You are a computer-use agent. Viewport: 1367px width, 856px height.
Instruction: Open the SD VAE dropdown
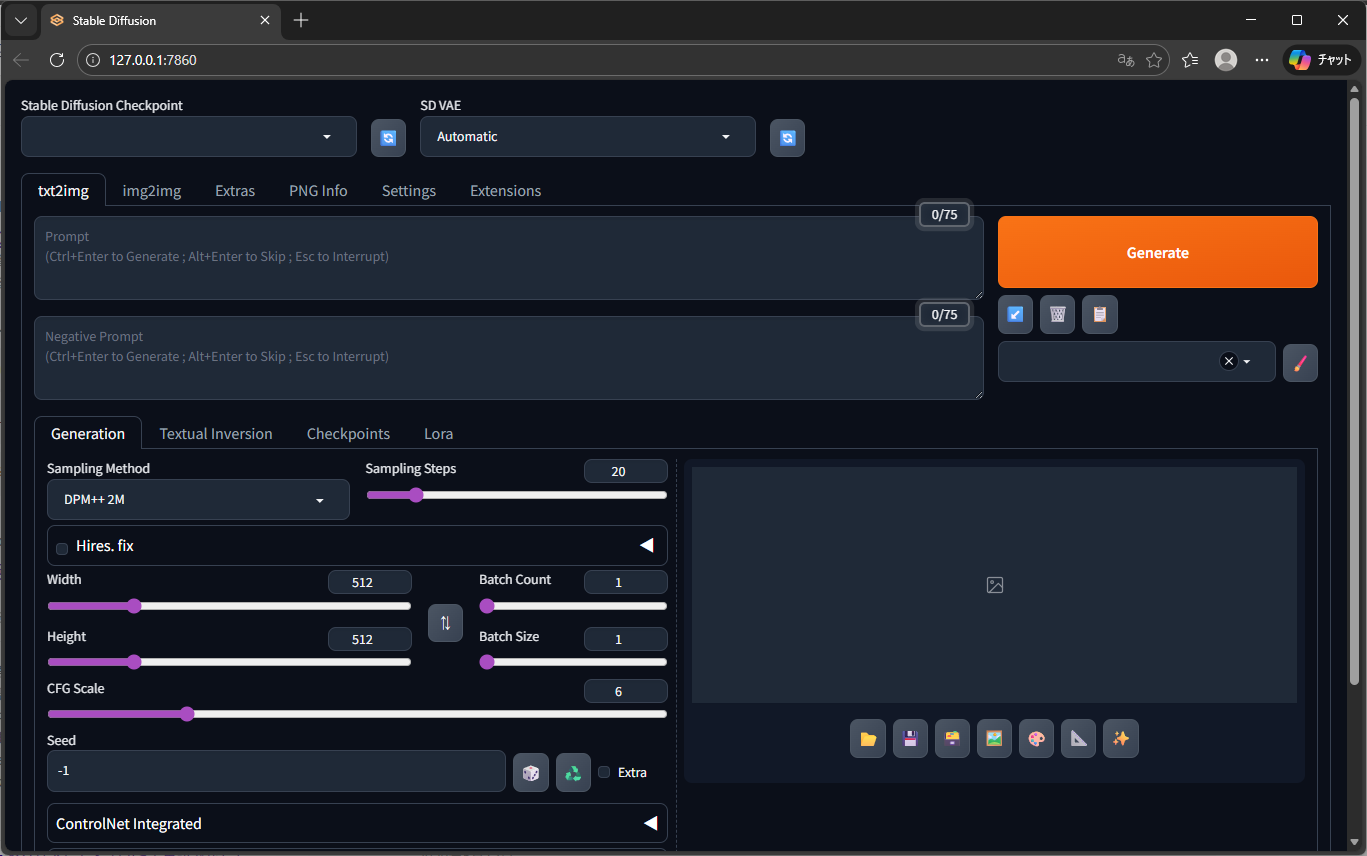tap(587, 137)
